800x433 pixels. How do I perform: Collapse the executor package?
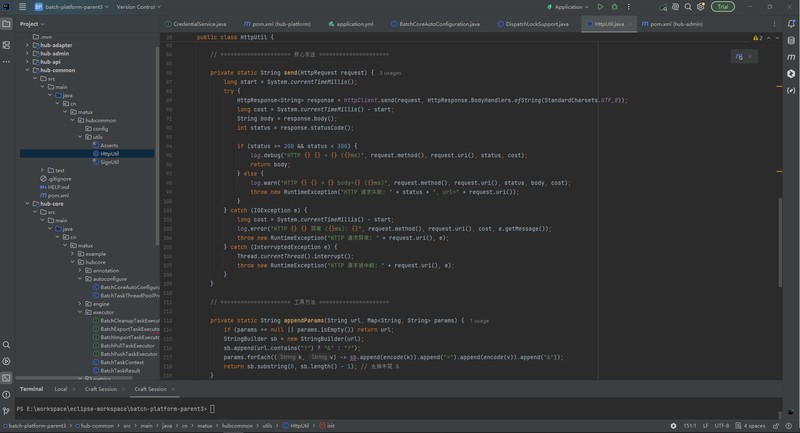coord(80,312)
